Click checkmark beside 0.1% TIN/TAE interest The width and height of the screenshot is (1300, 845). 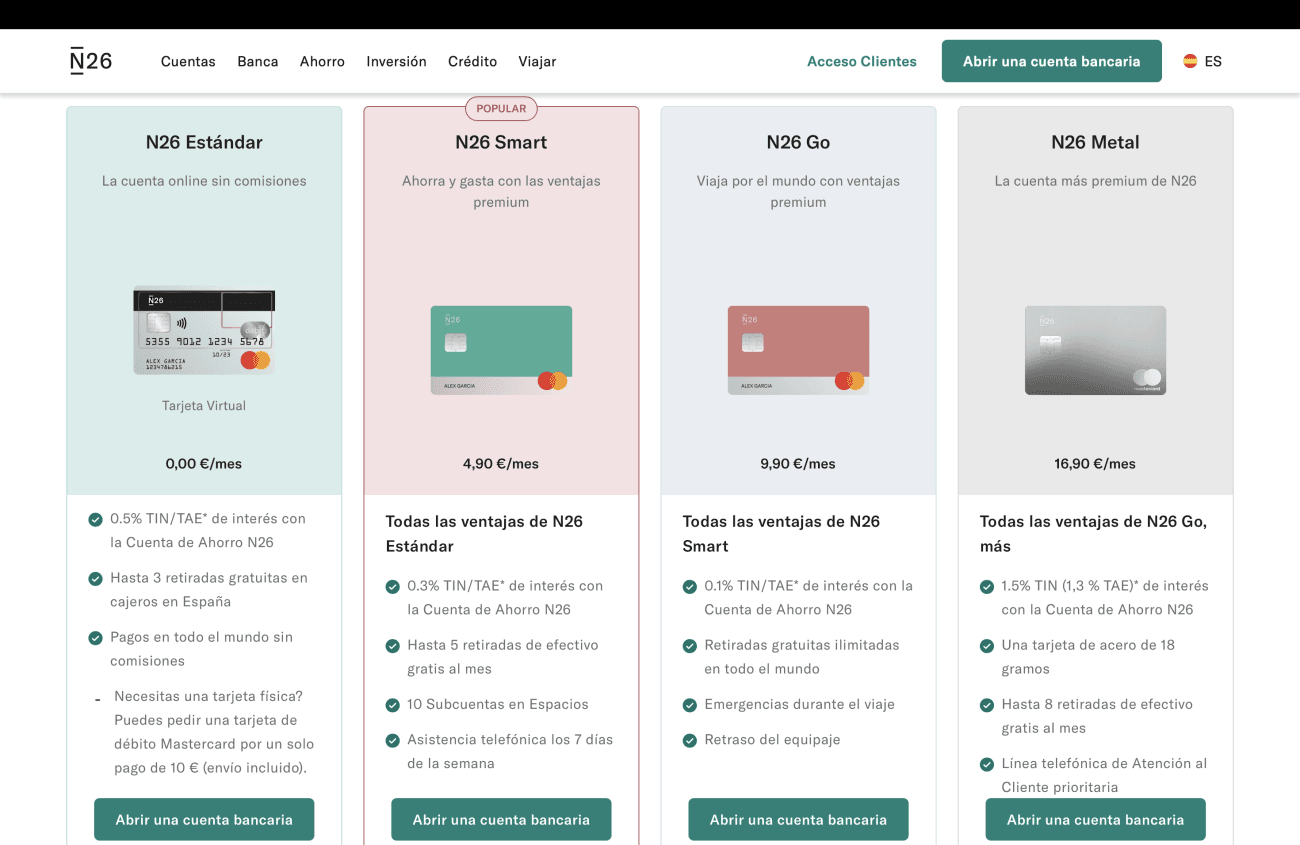click(x=689, y=586)
